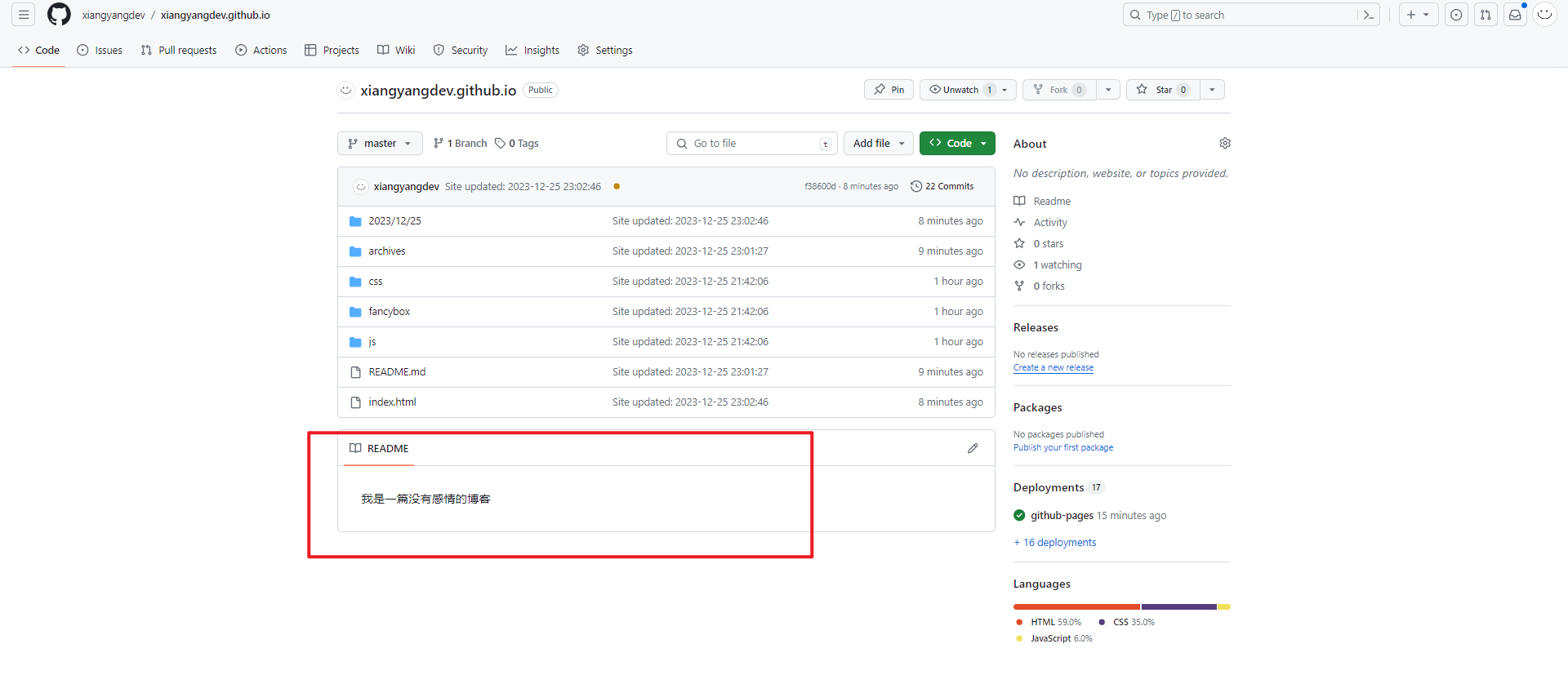
Task: Click the commit status dot
Action: click(617, 186)
